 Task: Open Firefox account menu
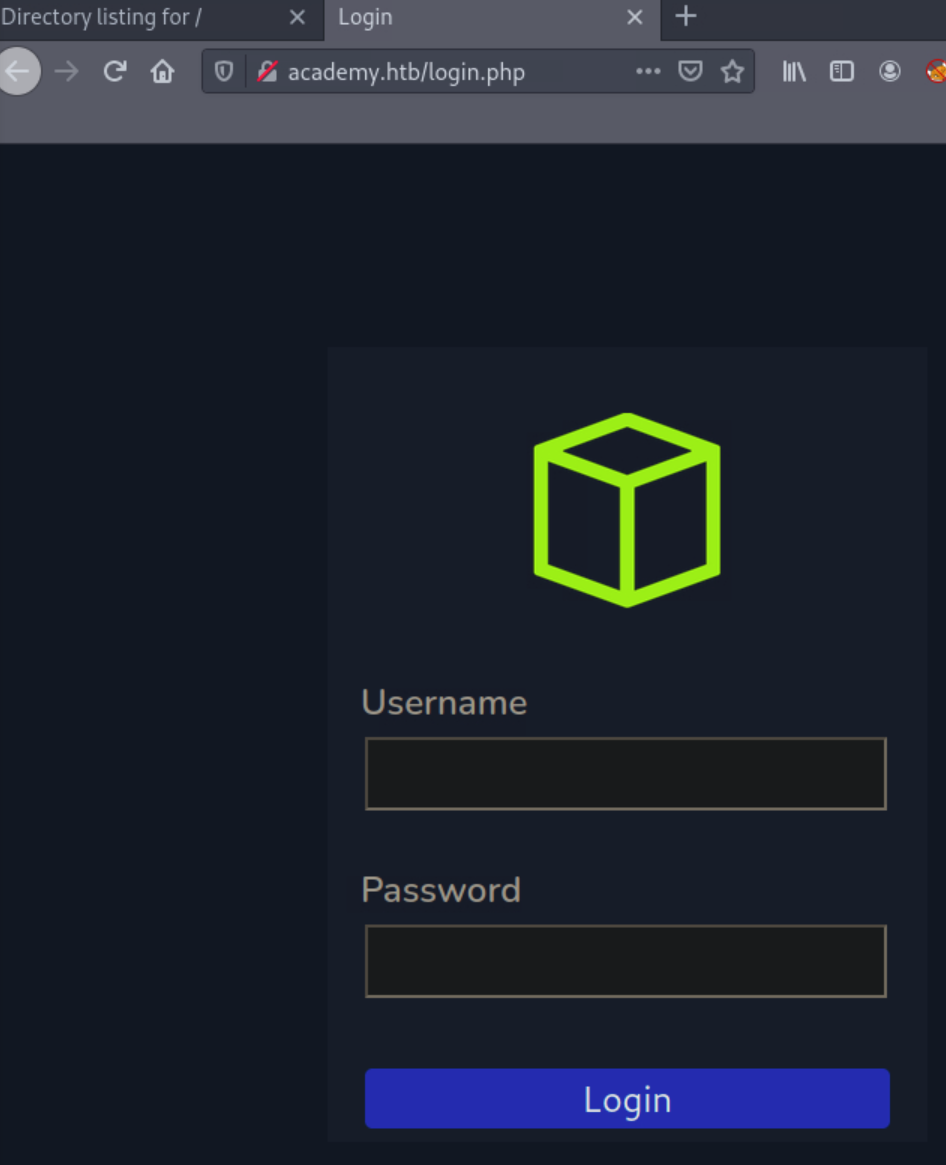tap(890, 71)
